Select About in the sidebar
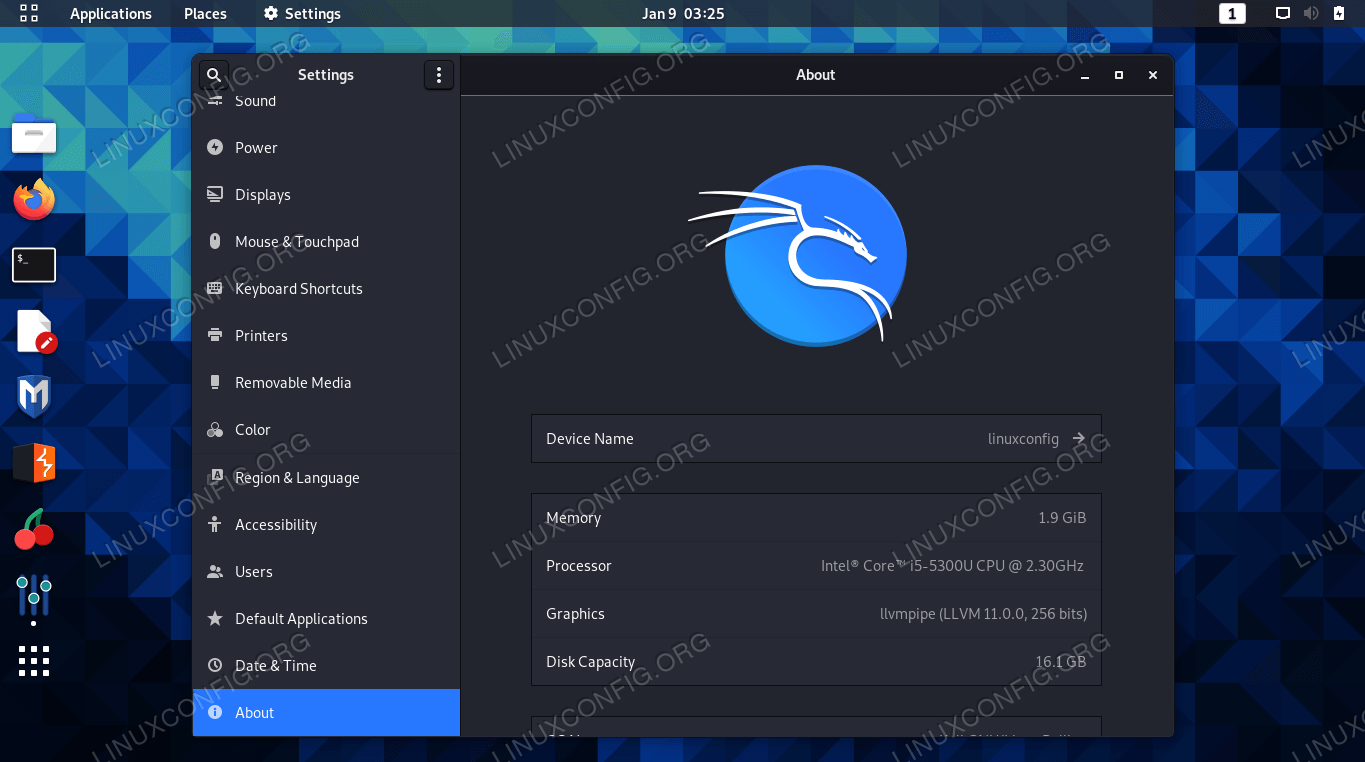Screen dimensions: 1365x762 coord(326,713)
